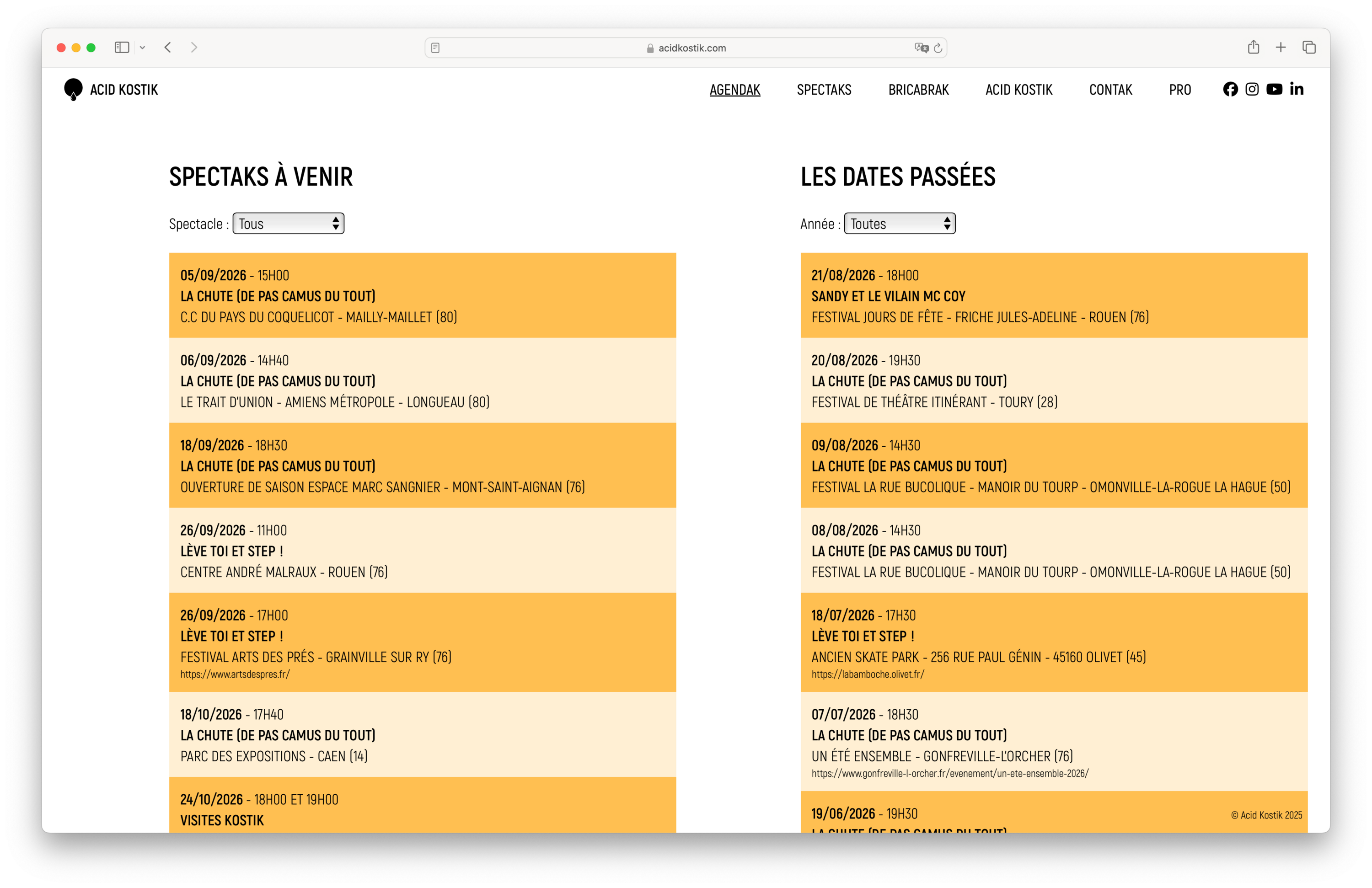Screen dimensions: 1372x888
Task: Click the SPECTAKS À VENIR heading
Action: [261, 177]
